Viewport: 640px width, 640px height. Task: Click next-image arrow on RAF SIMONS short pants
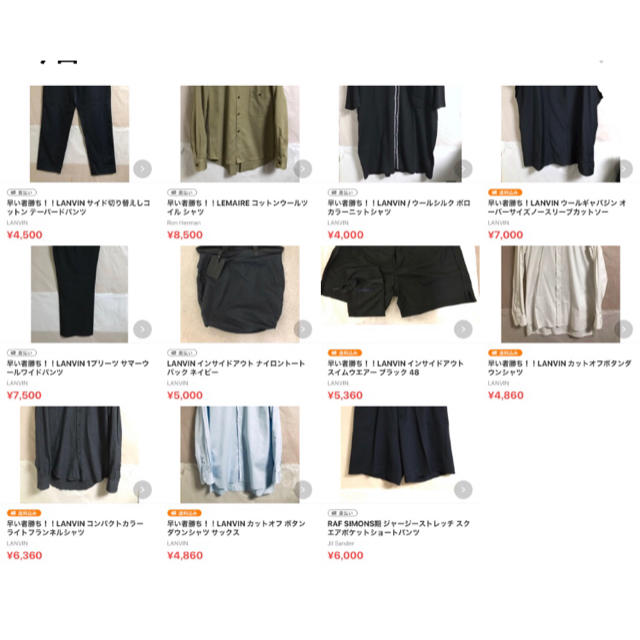click(x=463, y=489)
